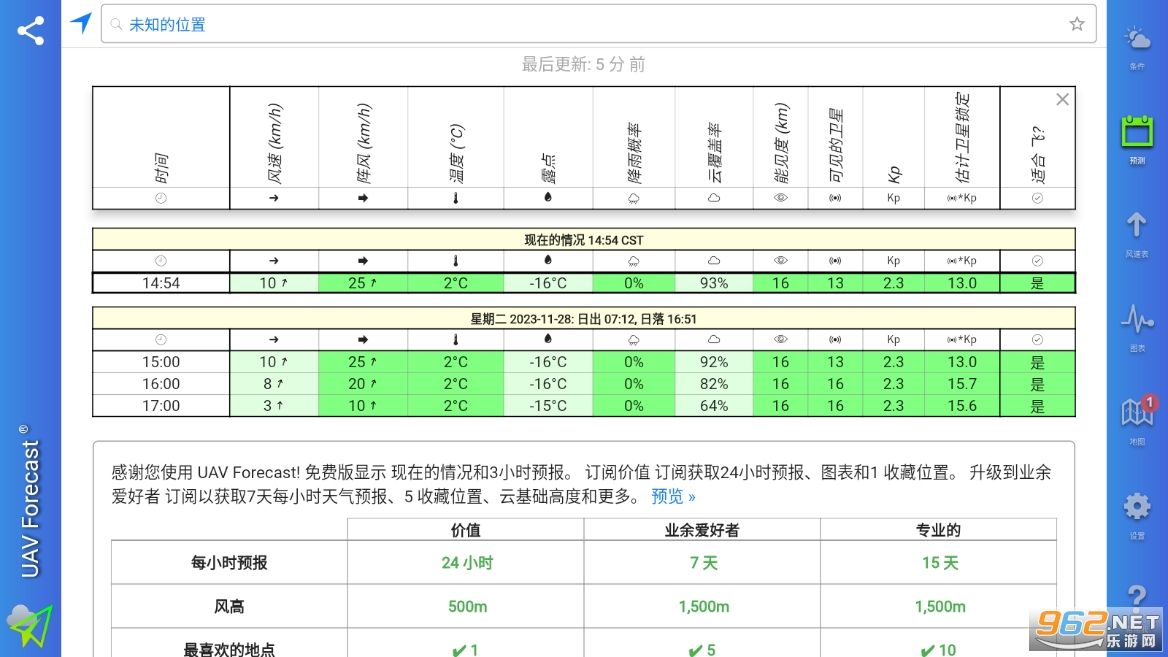Close the column header legend
1168x657 pixels.
[1062, 99]
